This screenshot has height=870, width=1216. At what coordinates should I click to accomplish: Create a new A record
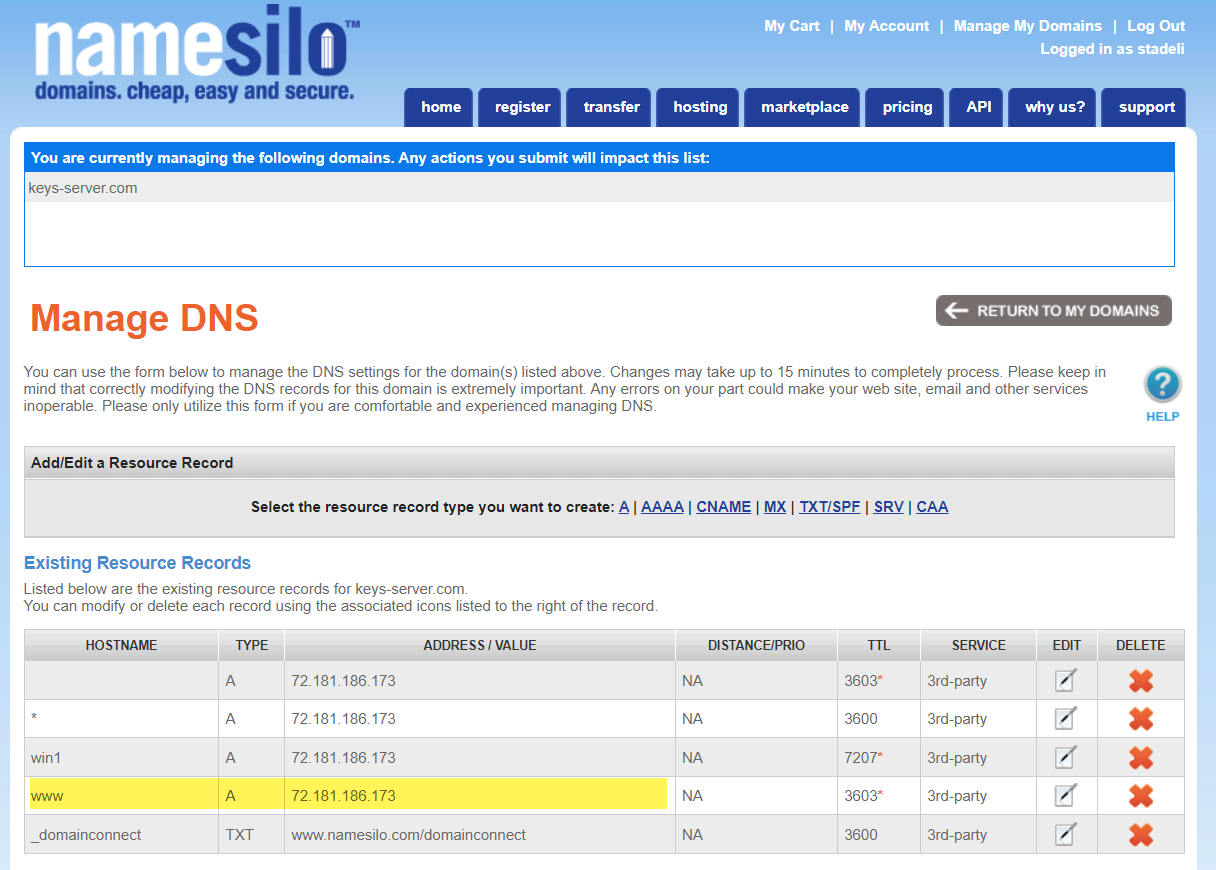(x=624, y=507)
